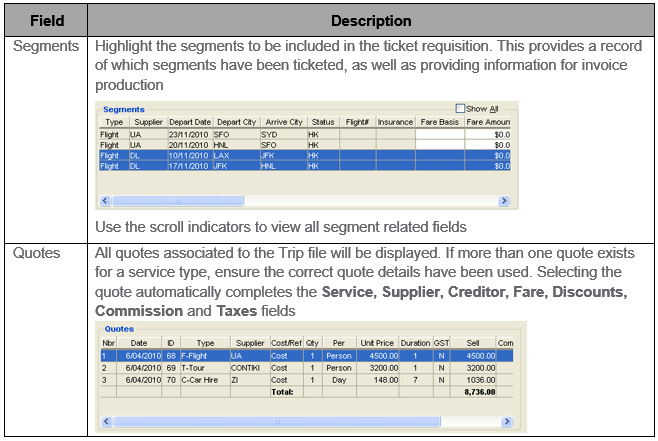
Task: Click the Nbr column header in Quotes
Action: point(109,343)
